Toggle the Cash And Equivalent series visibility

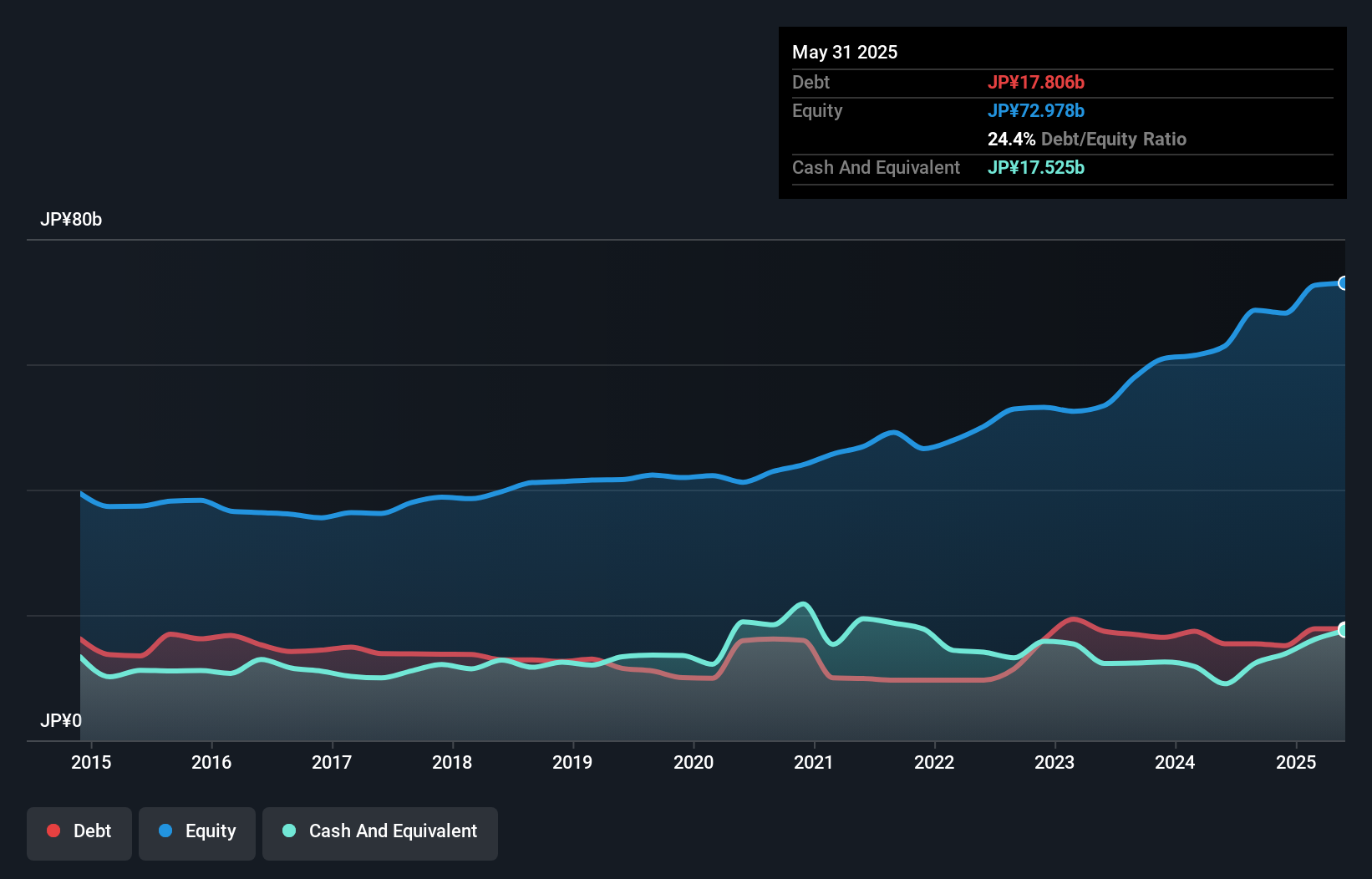pyautogui.click(x=380, y=831)
